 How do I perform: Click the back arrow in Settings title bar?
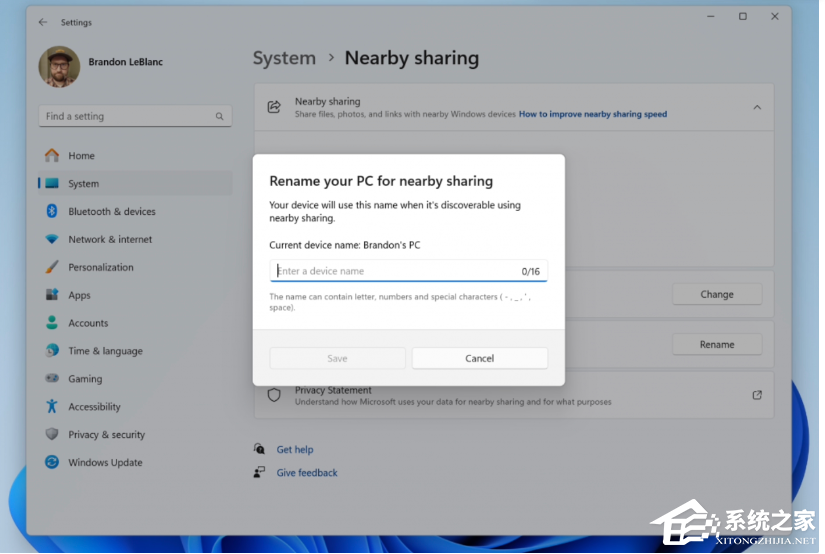click(42, 21)
